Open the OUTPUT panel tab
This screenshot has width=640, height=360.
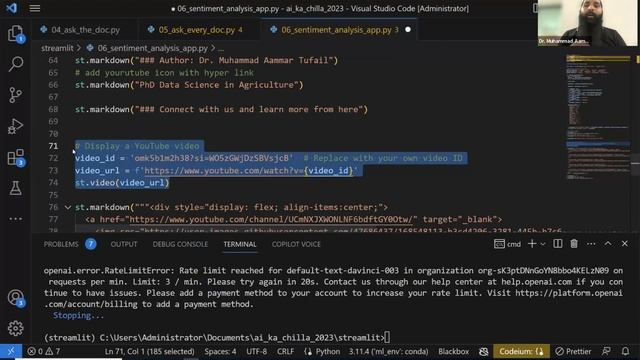point(124,244)
